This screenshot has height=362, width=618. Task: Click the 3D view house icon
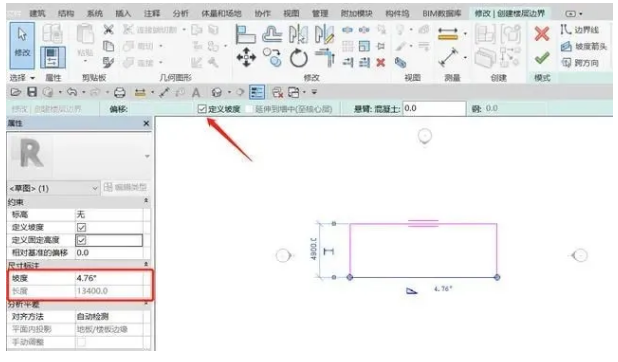tap(216, 93)
